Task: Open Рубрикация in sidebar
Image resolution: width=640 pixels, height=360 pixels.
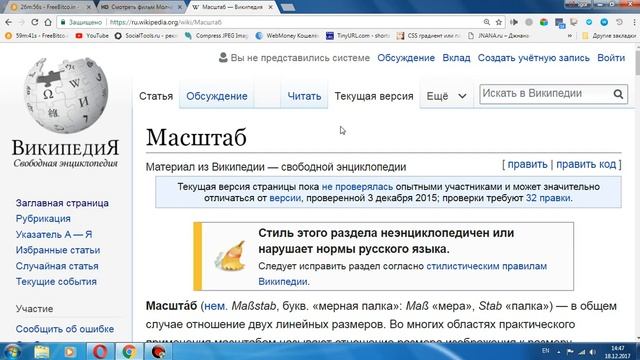Action: [43, 219]
